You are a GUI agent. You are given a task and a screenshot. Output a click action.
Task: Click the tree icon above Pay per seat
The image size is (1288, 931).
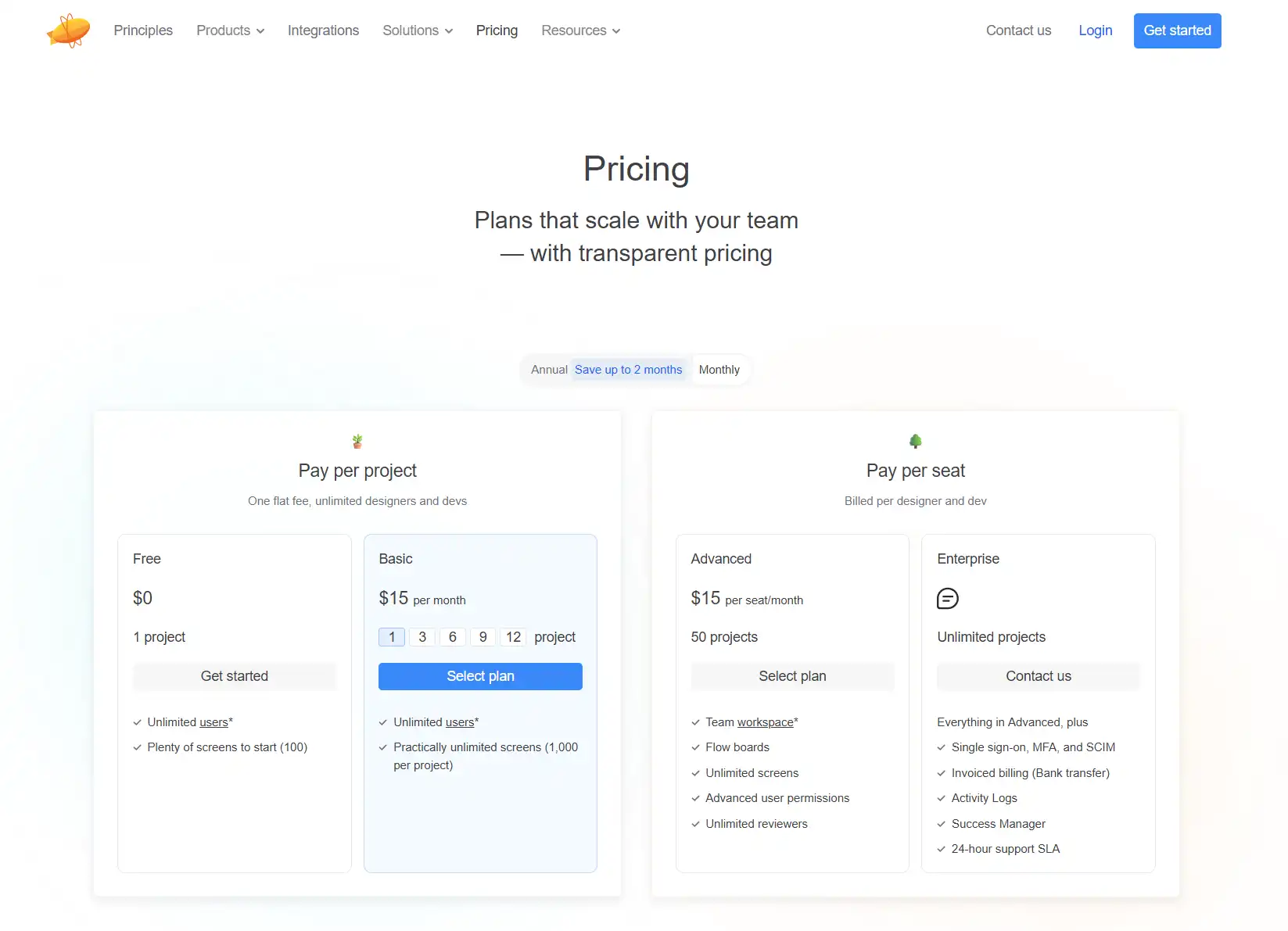pyautogui.click(x=915, y=441)
